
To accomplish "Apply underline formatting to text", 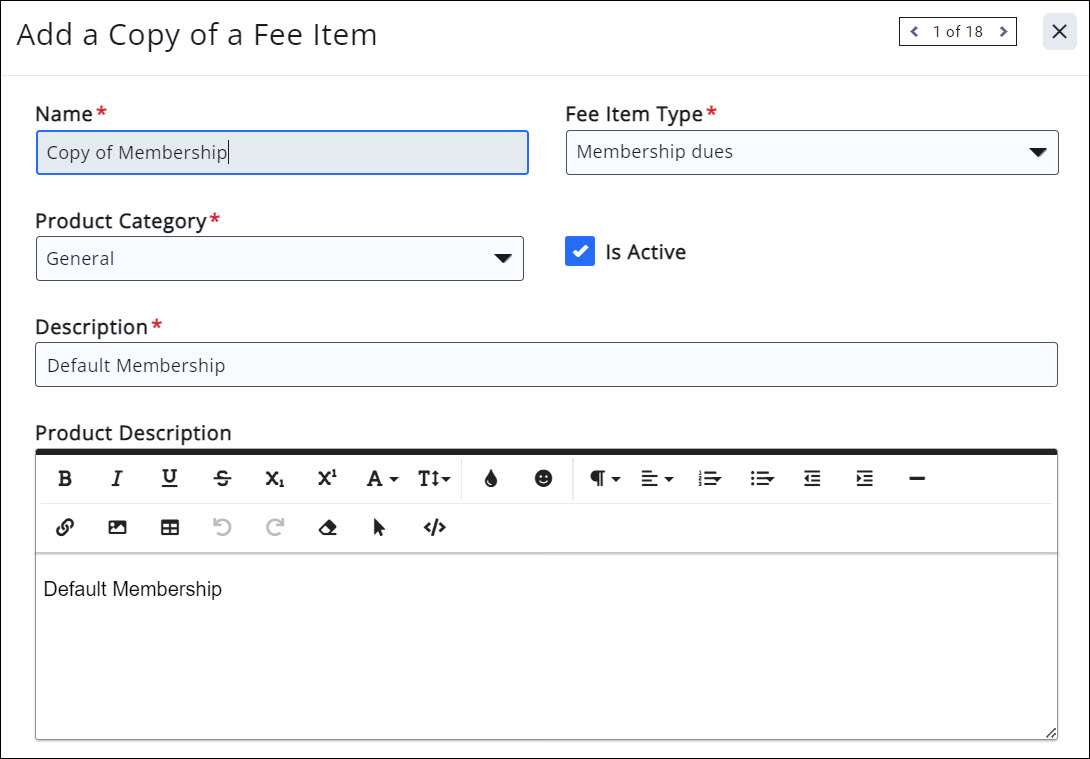I will [170, 479].
